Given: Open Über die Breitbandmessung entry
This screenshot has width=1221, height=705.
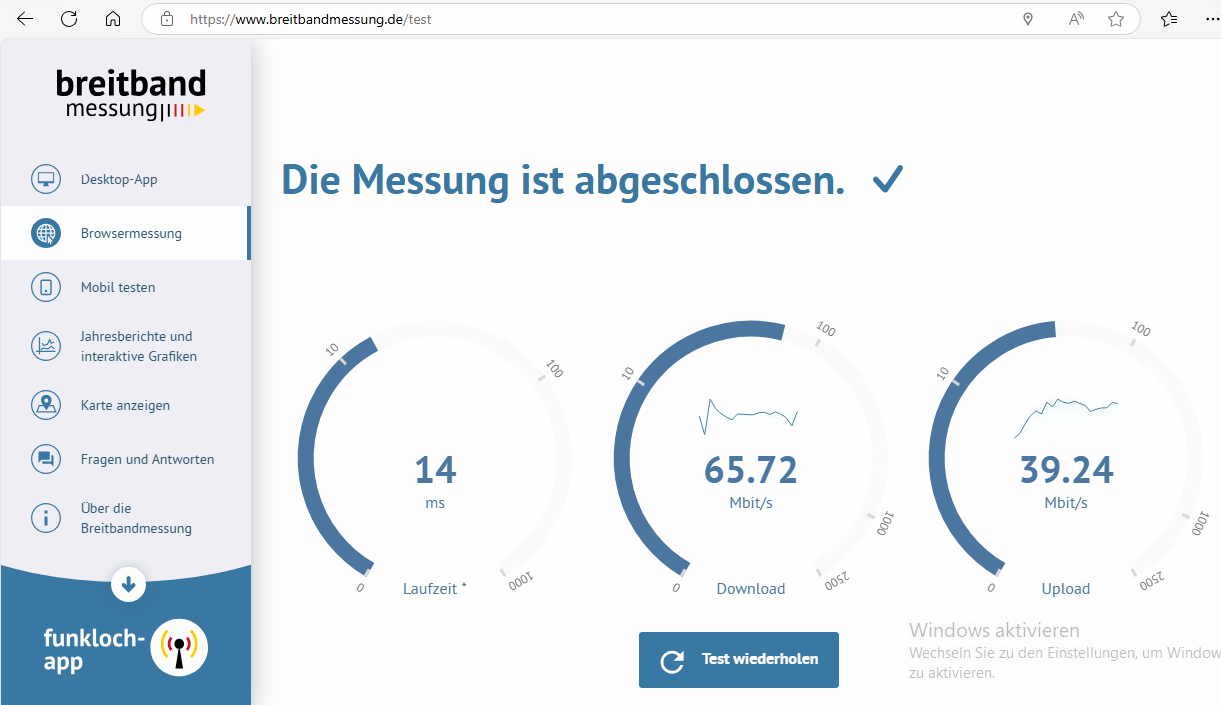Looking at the screenshot, I should tap(125, 518).
